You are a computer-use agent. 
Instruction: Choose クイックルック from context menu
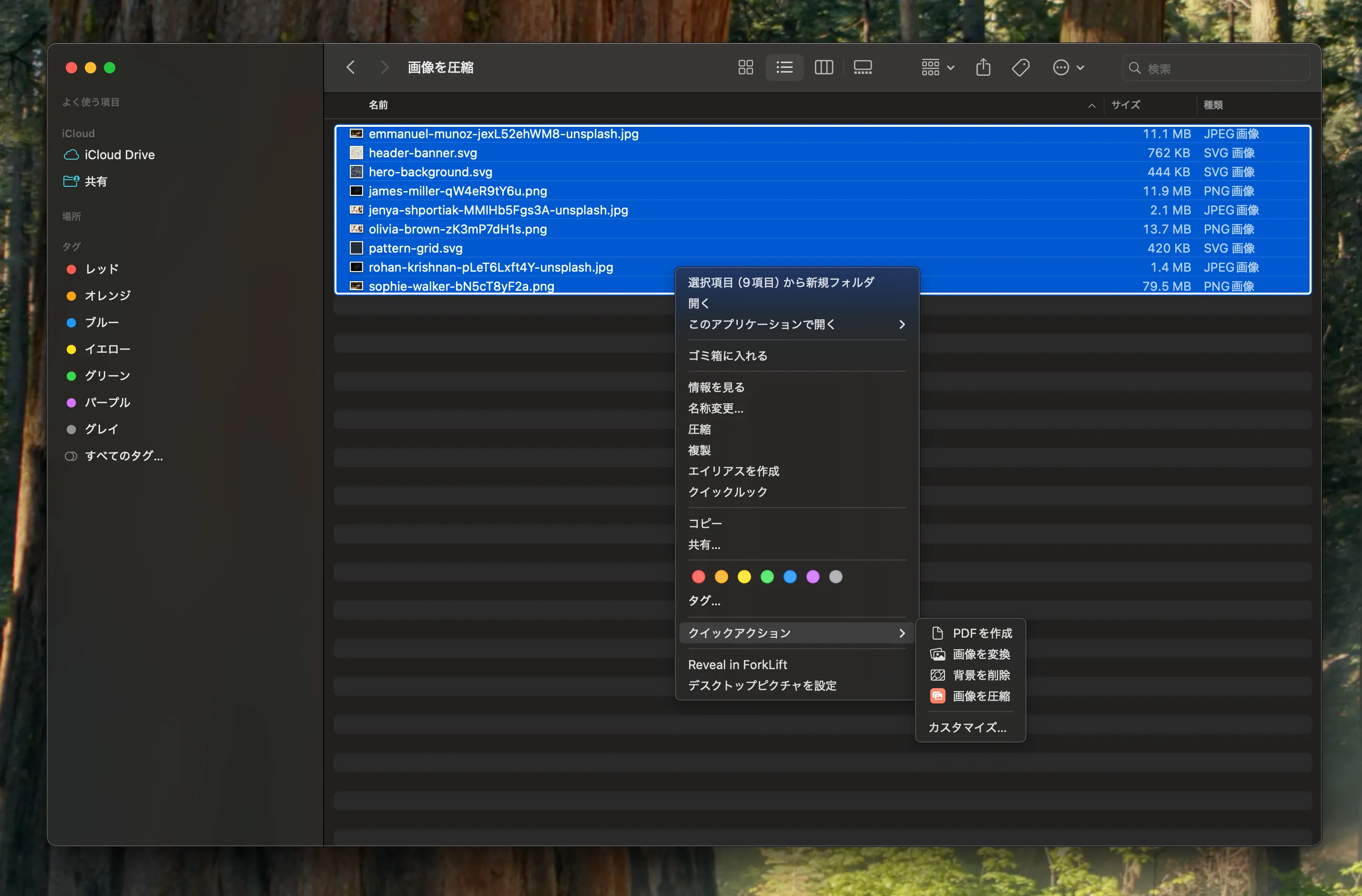pyautogui.click(x=797, y=492)
